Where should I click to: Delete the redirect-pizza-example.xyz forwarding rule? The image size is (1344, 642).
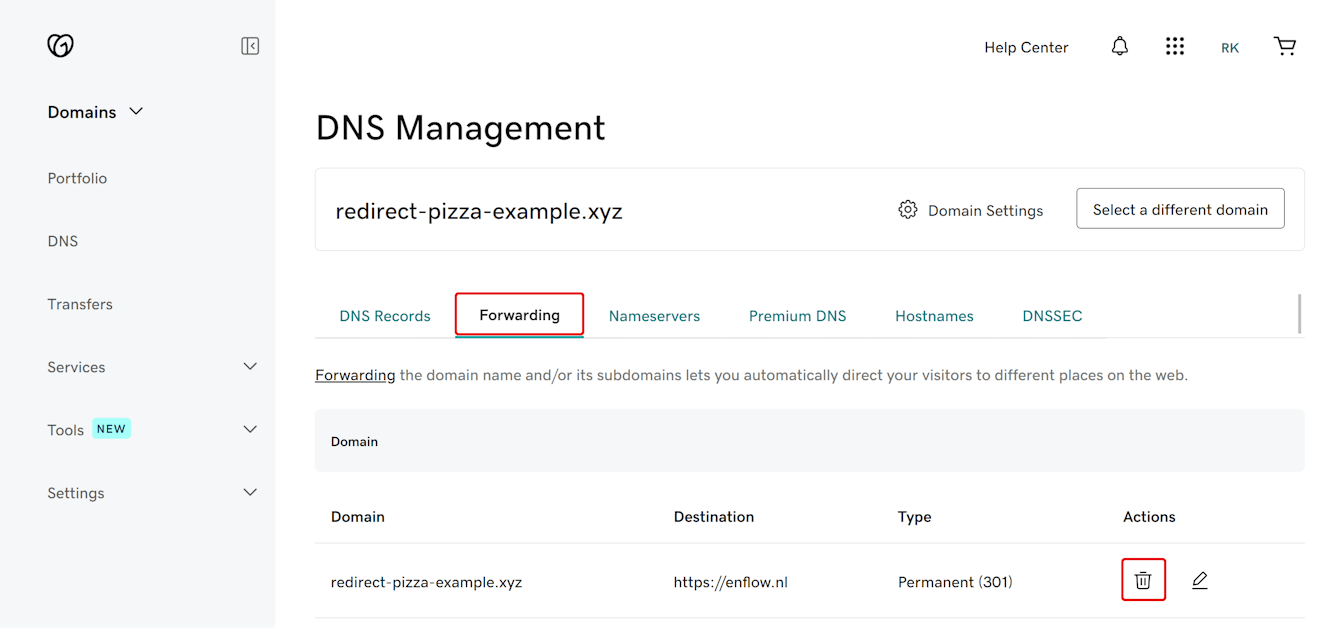point(1143,580)
